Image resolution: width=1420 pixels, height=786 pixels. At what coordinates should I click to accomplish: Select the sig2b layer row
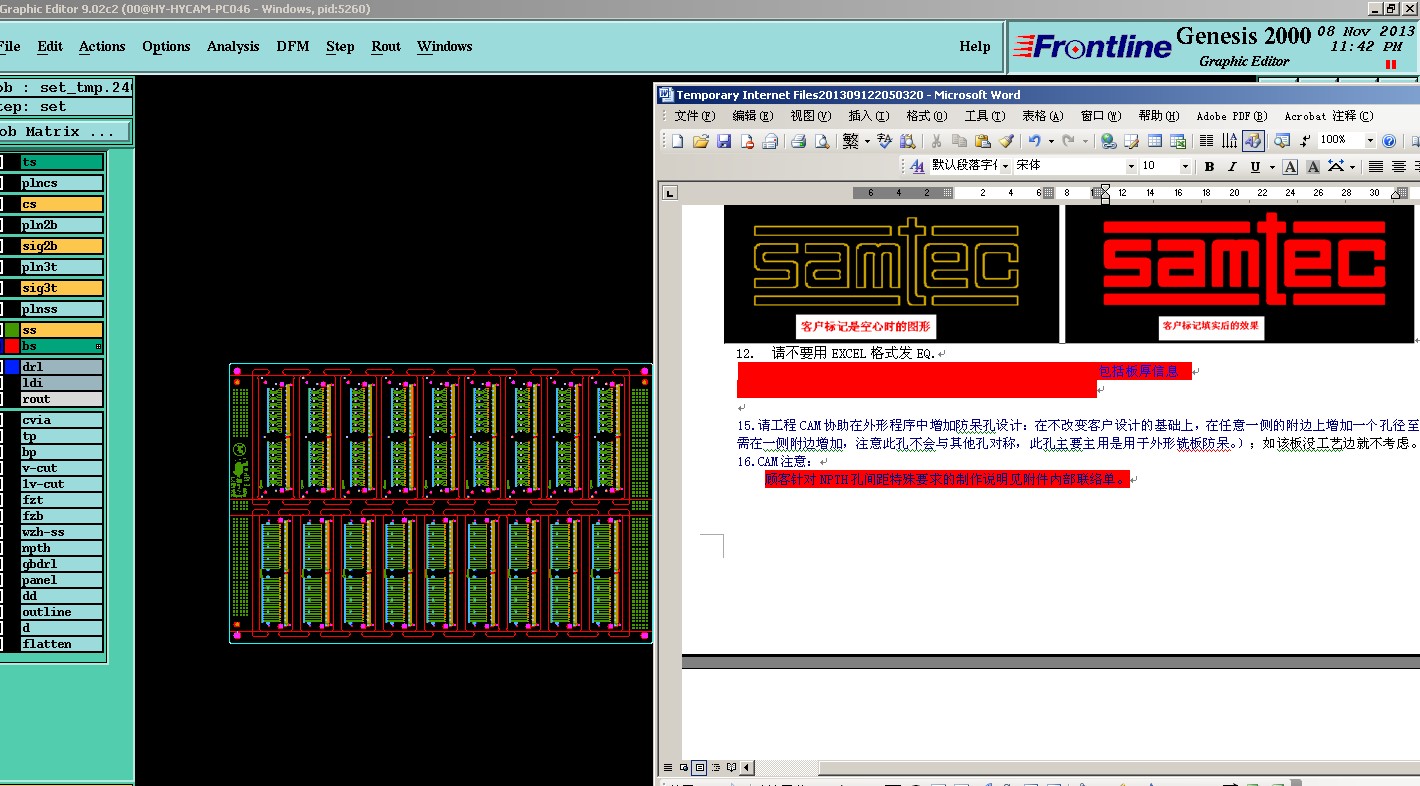coord(61,246)
